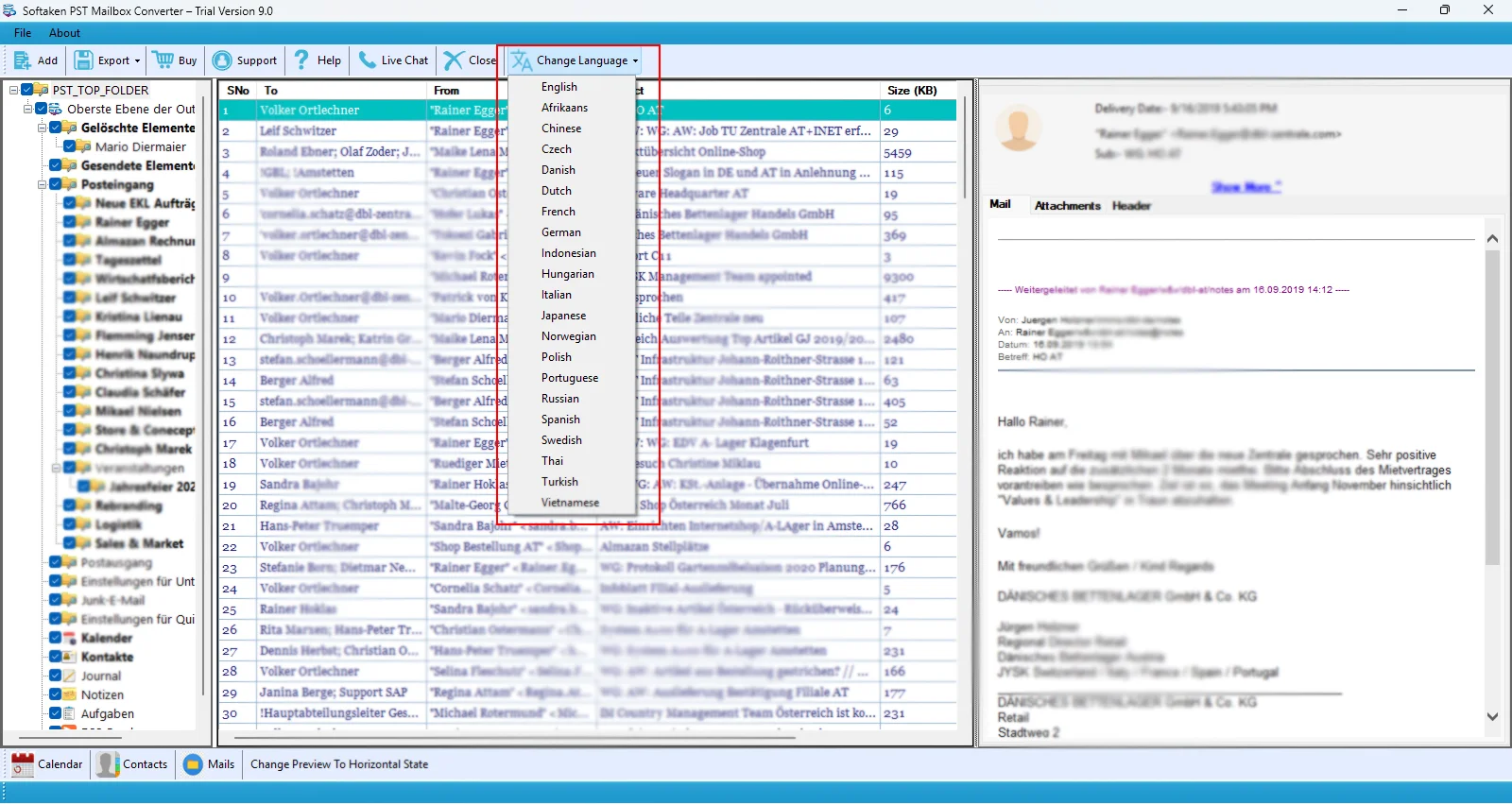
Task: Click the Kontakte folder icon
Action: [70, 657]
